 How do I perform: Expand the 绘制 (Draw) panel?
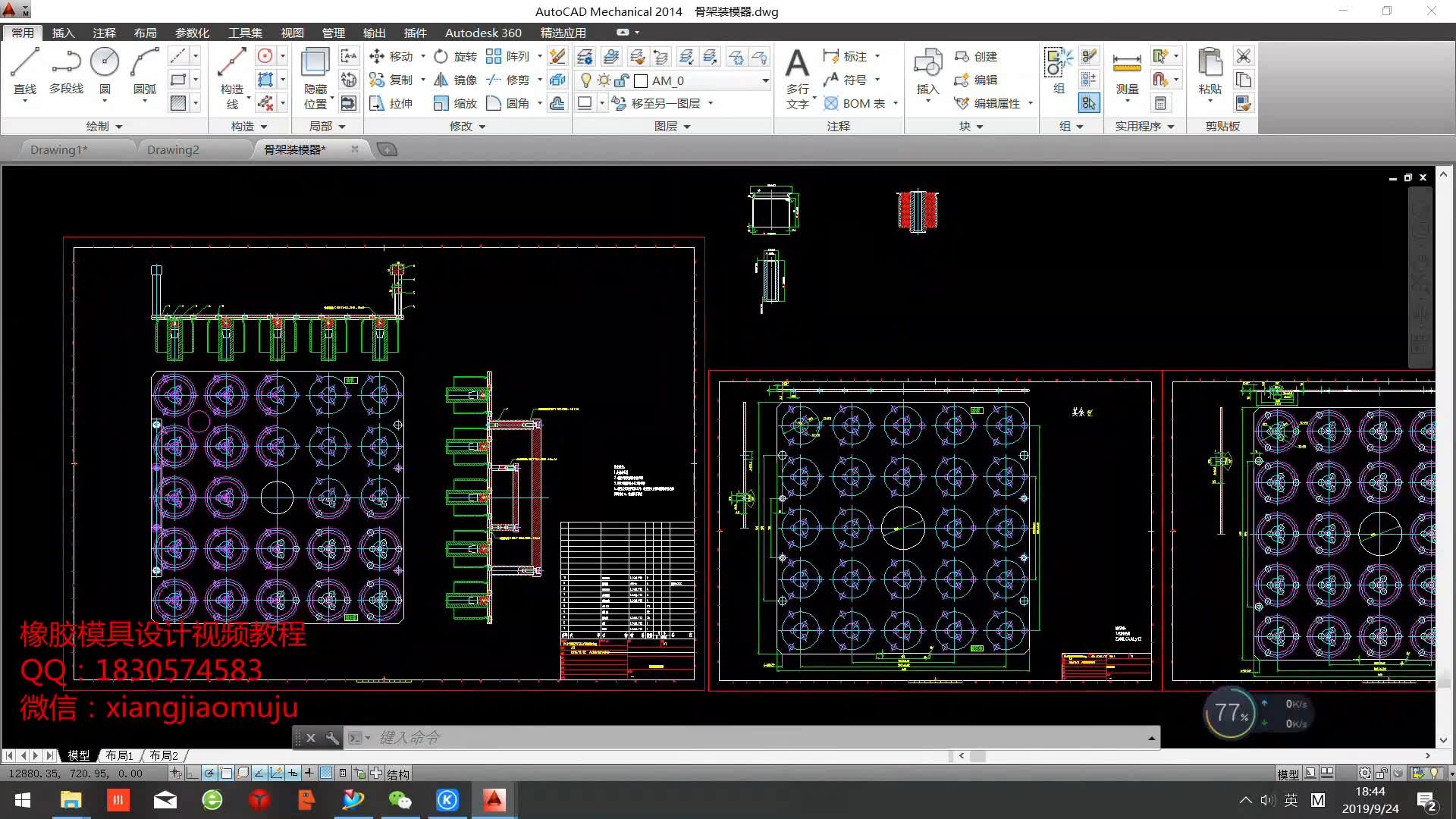104,126
